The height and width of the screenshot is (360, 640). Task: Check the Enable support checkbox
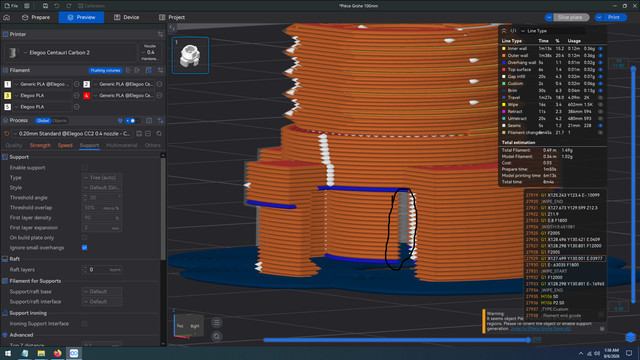tap(84, 168)
